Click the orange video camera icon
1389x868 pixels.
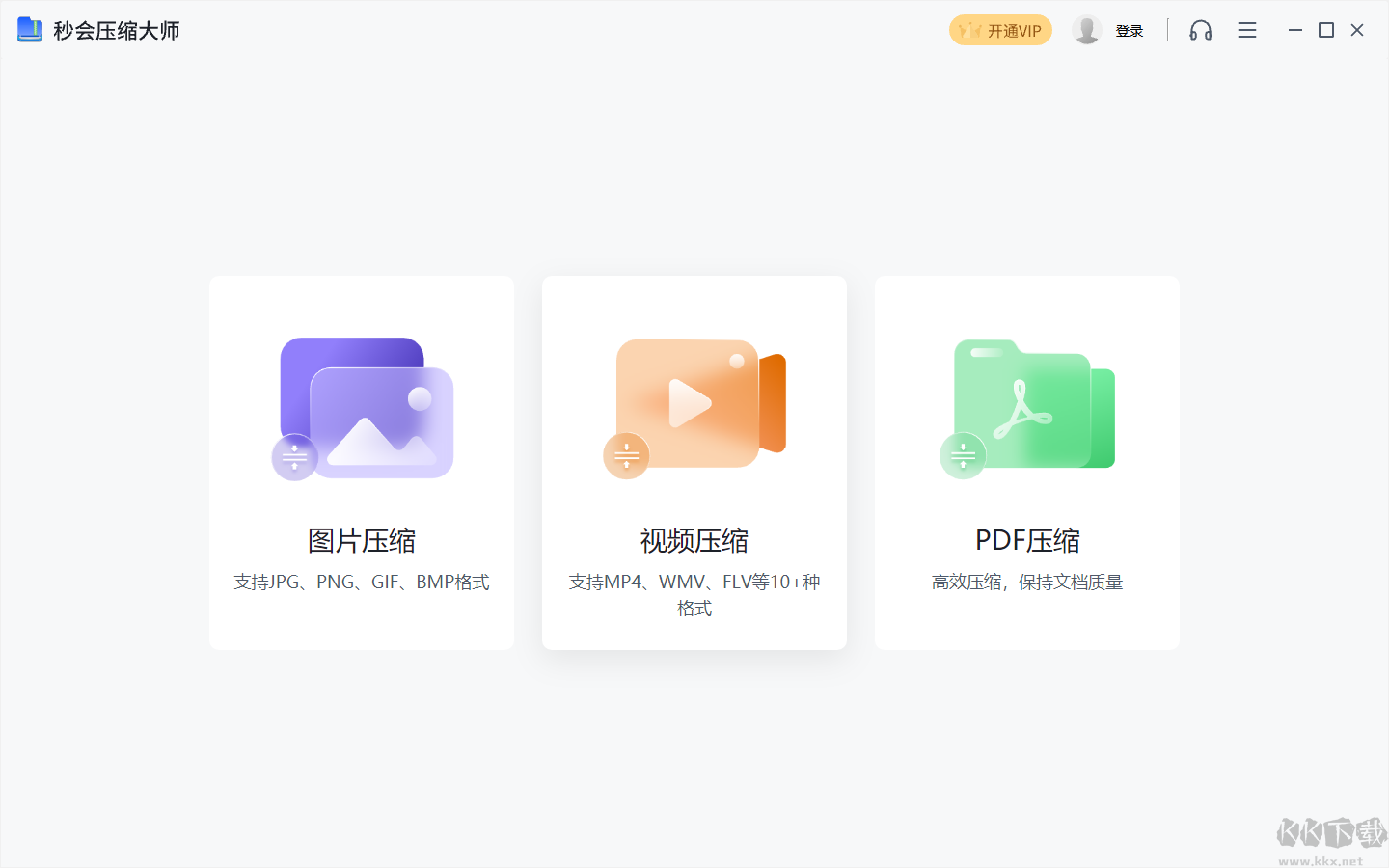tap(696, 403)
